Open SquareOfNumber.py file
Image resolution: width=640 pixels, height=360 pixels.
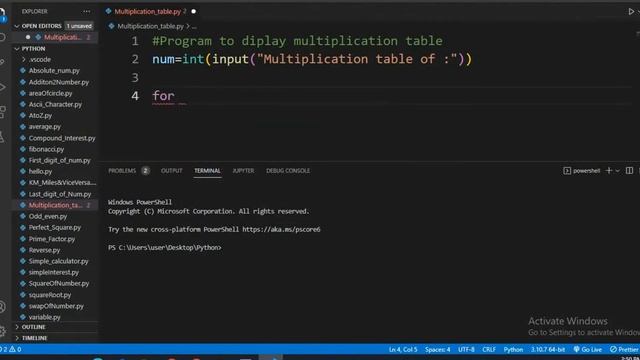click(x=59, y=283)
